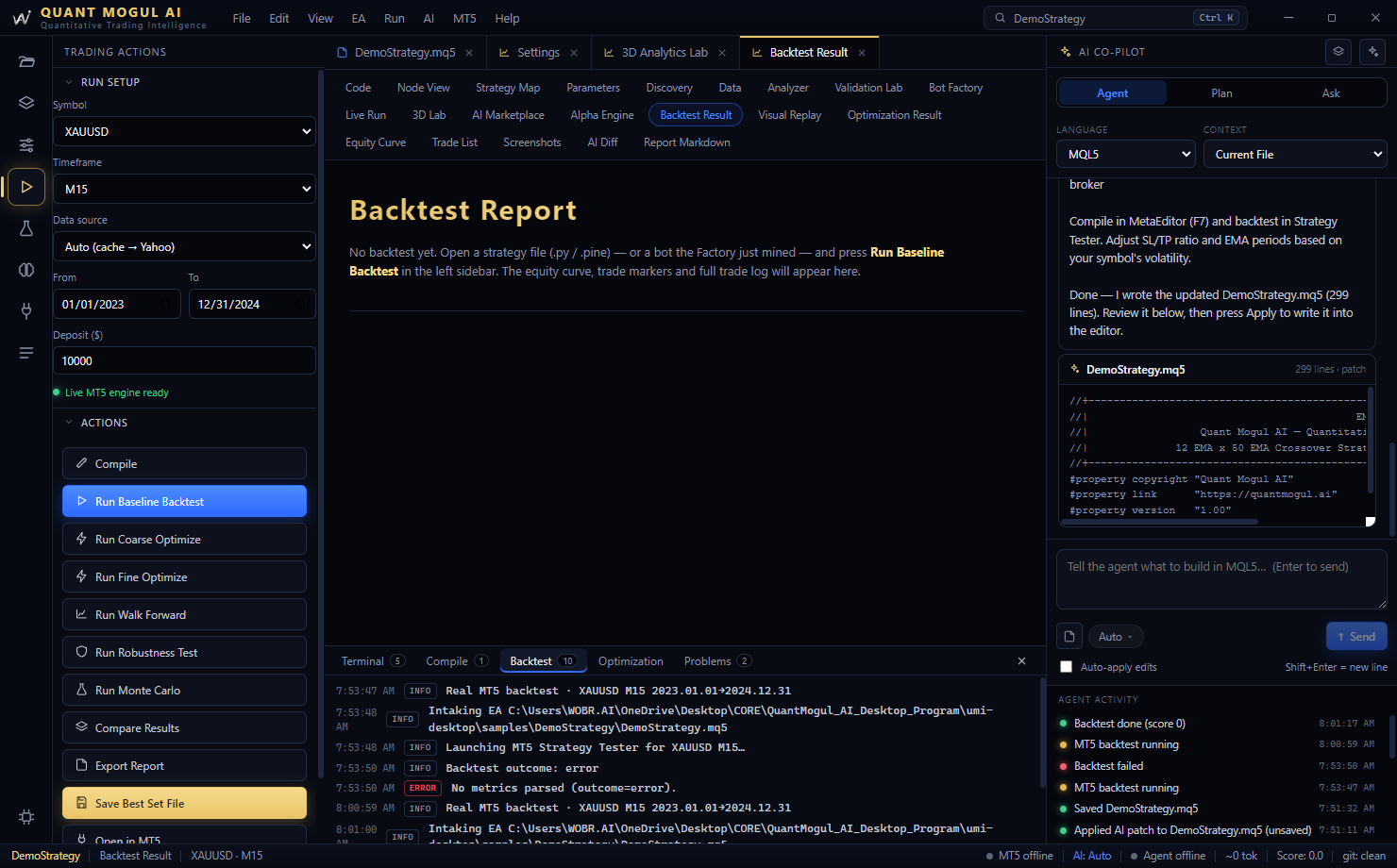Click the search magnifier icon
This screenshot has height=868, width=1397.
tap(1000, 18)
